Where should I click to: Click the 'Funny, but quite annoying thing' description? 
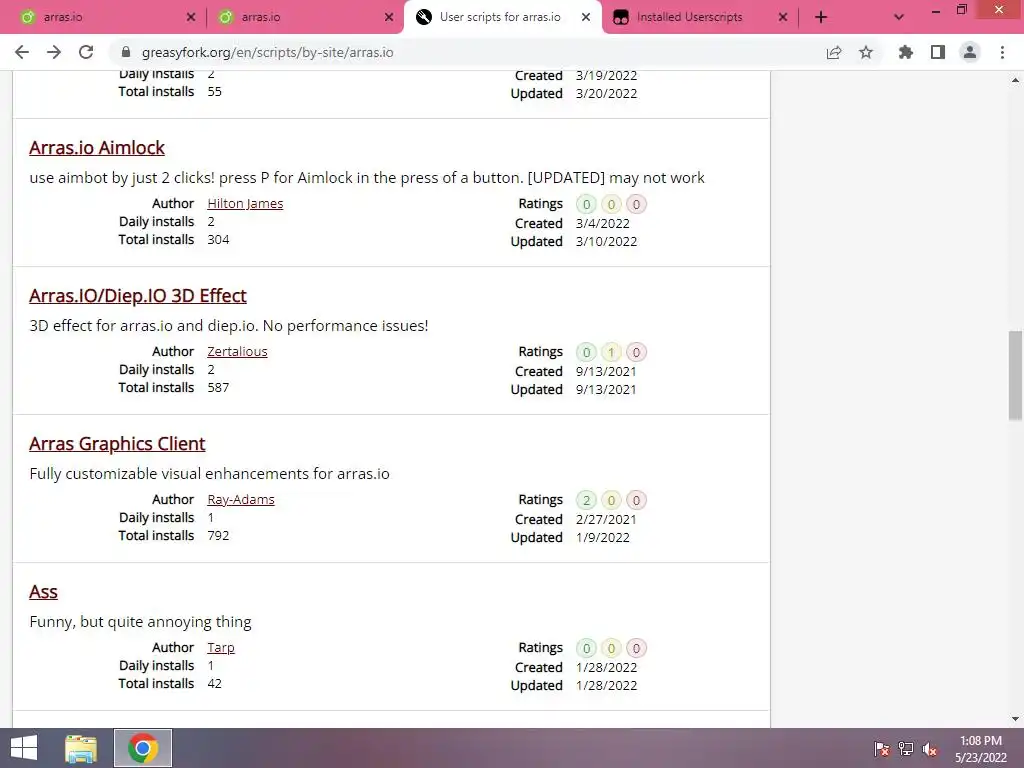click(140, 622)
